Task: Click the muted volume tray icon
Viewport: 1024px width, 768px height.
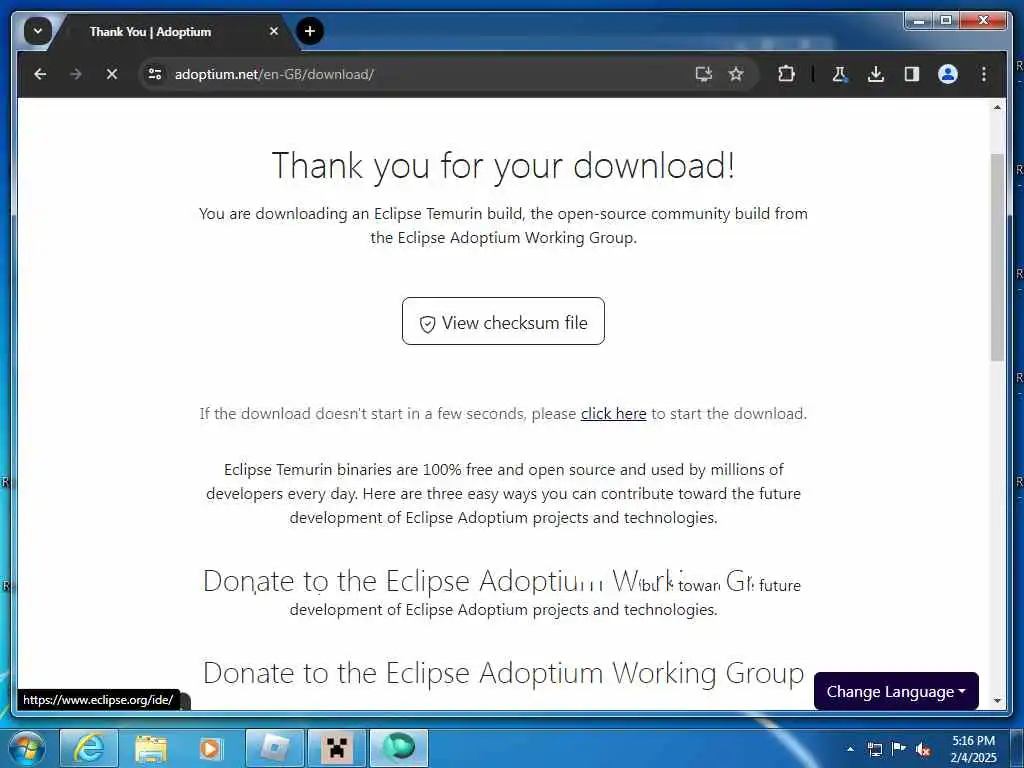Action: (923, 750)
